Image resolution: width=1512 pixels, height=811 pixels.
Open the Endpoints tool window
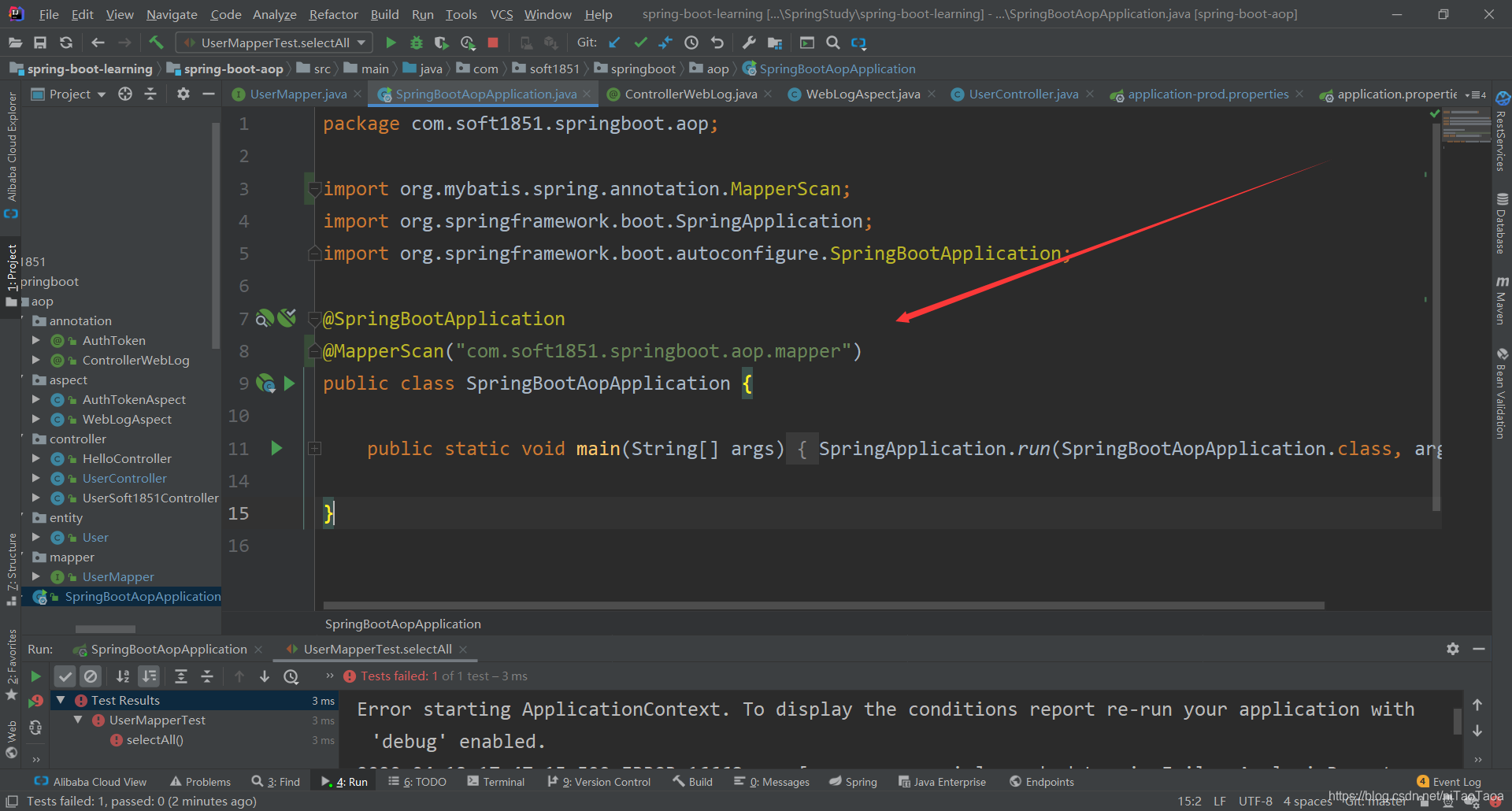tap(1042, 782)
